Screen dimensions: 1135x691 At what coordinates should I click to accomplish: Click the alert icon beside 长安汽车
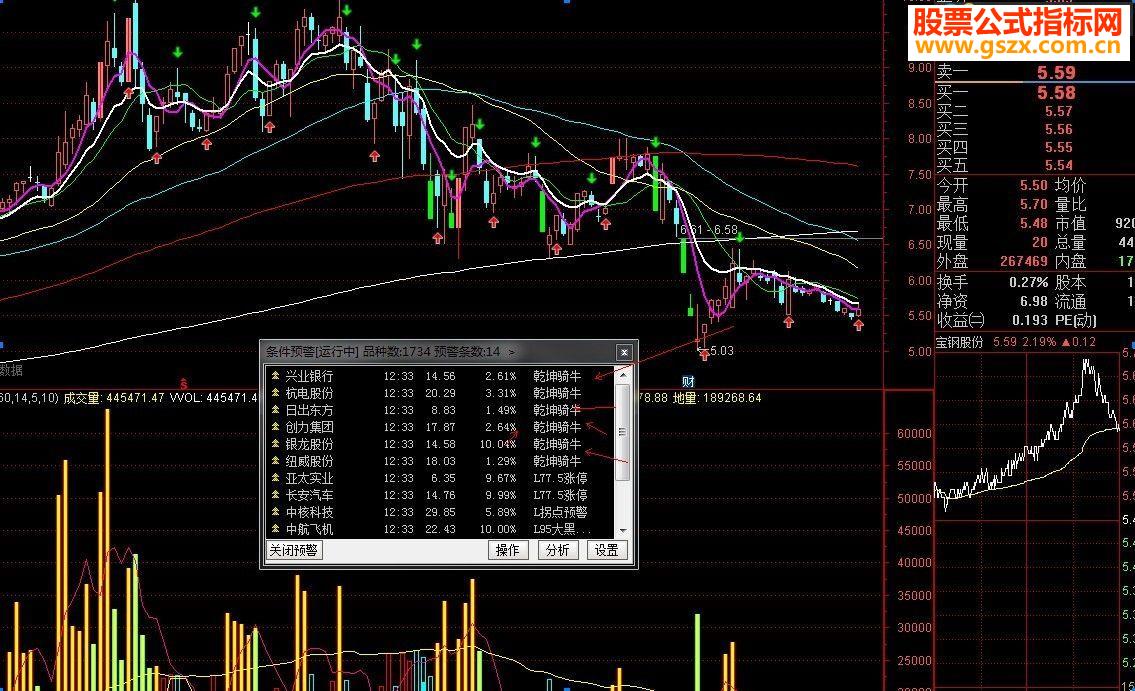(275, 495)
